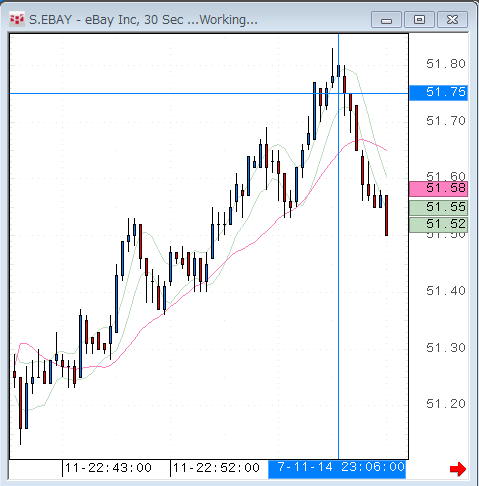The height and width of the screenshot is (486, 479).
Task: Click the red arrow icon at bottom right
Action: click(x=458, y=469)
